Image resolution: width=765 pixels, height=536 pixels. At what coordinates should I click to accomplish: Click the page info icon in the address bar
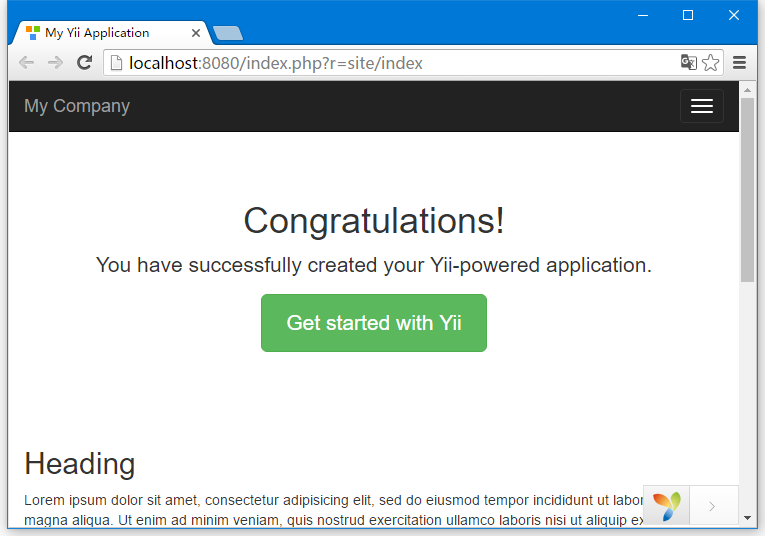(116, 63)
